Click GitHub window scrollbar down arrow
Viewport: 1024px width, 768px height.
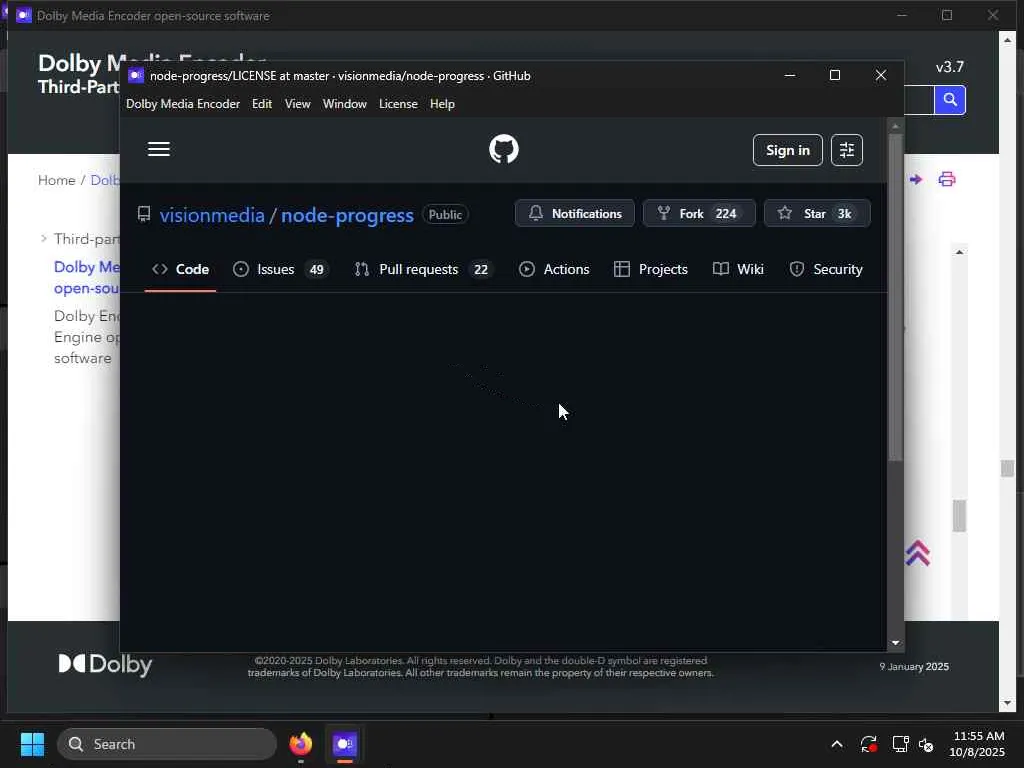click(895, 643)
